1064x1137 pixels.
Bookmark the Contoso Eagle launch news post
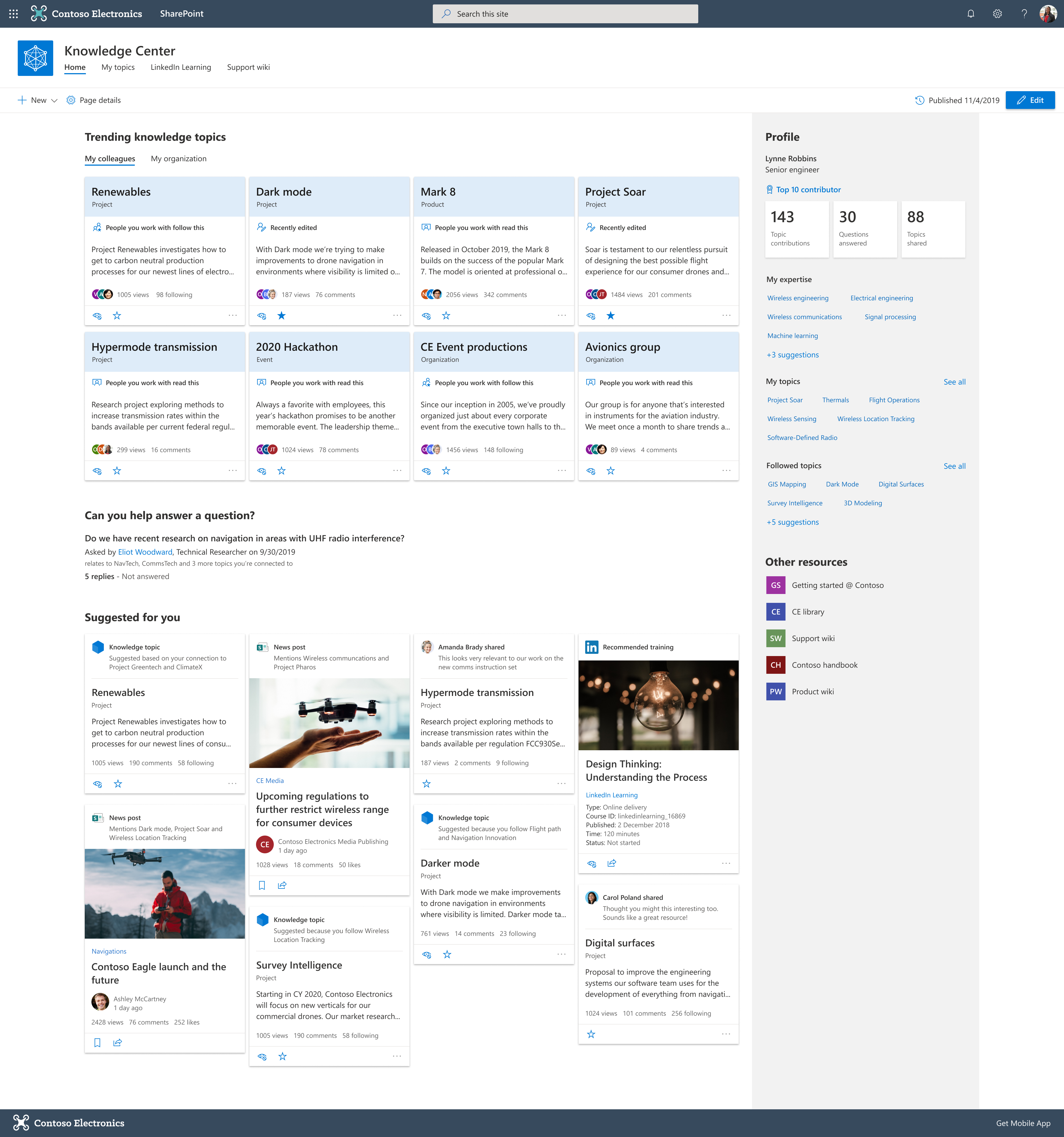[x=97, y=1043]
